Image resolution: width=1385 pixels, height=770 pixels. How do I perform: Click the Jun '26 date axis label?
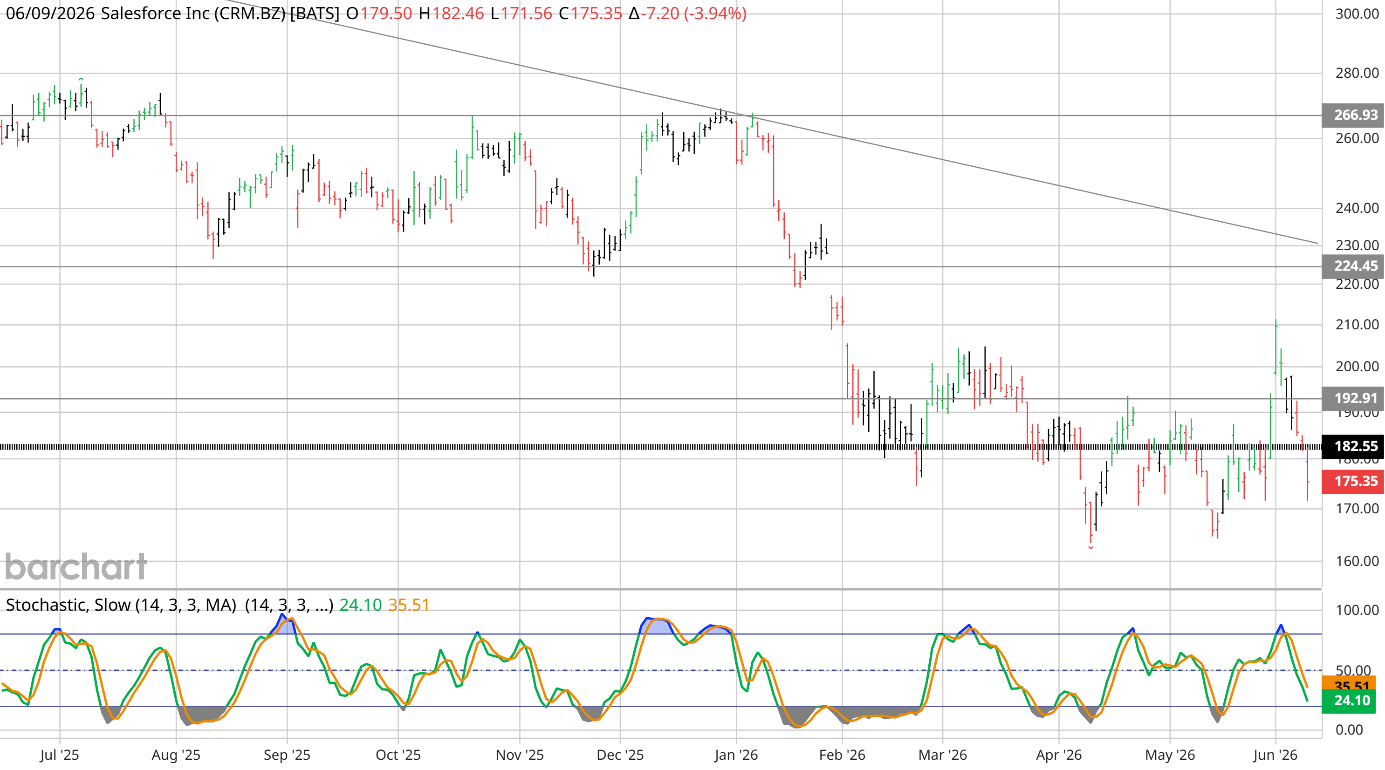[1275, 754]
